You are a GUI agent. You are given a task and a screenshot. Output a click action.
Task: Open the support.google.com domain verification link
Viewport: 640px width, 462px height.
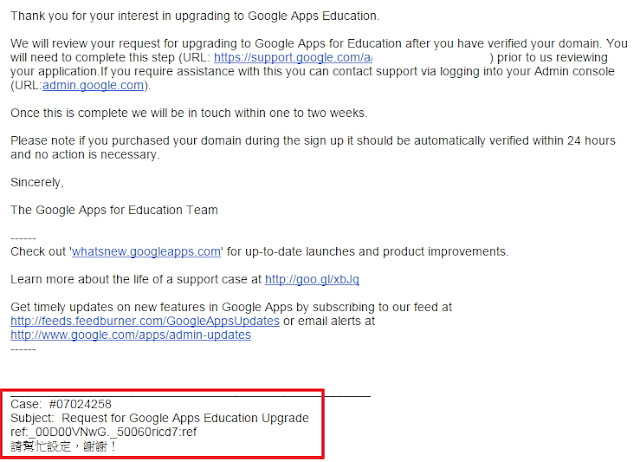click(x=293, y=58)
